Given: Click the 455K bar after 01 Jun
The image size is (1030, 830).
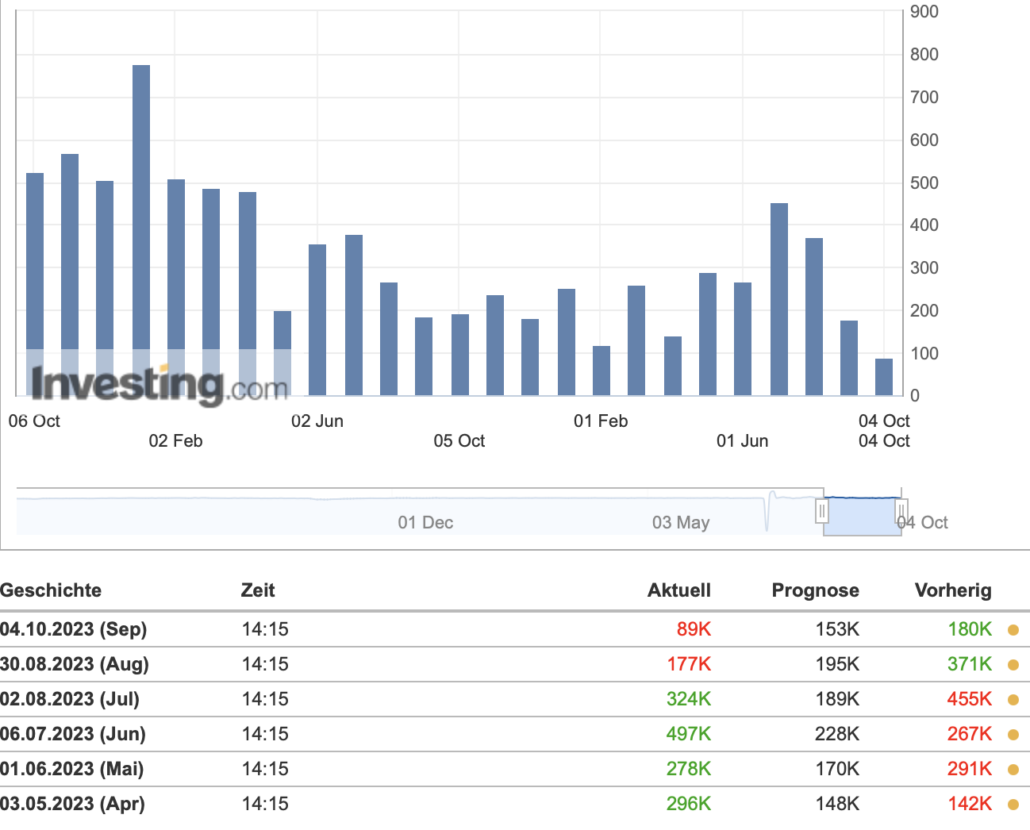Looking at the screenshot, I should [x=779, y=299].
